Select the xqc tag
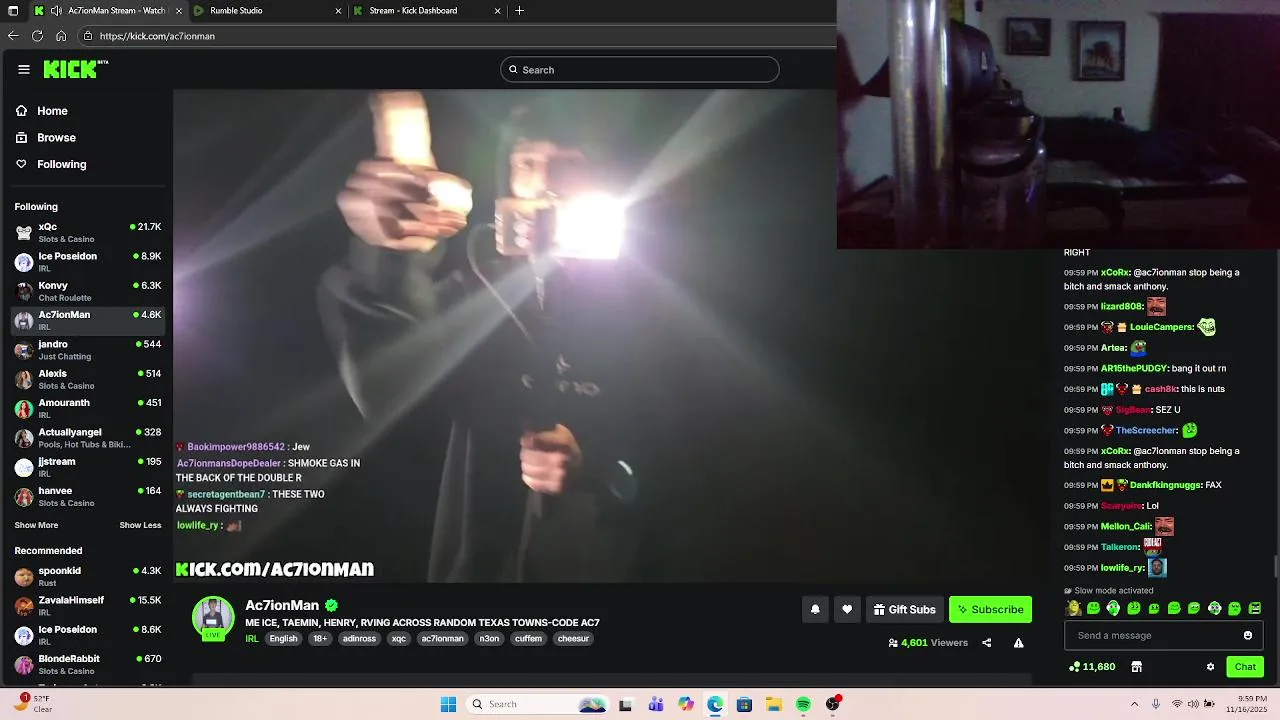 pyautogui.click(x=399, y=639)
